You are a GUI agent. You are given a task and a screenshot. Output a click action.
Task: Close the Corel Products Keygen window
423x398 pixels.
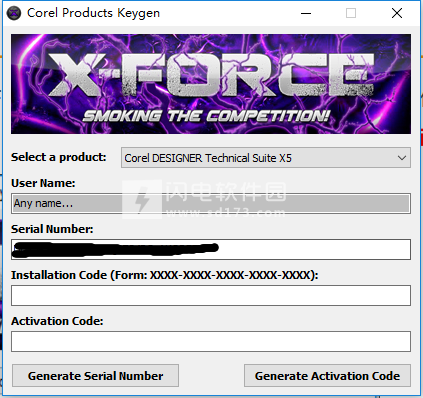click(397, 13)
